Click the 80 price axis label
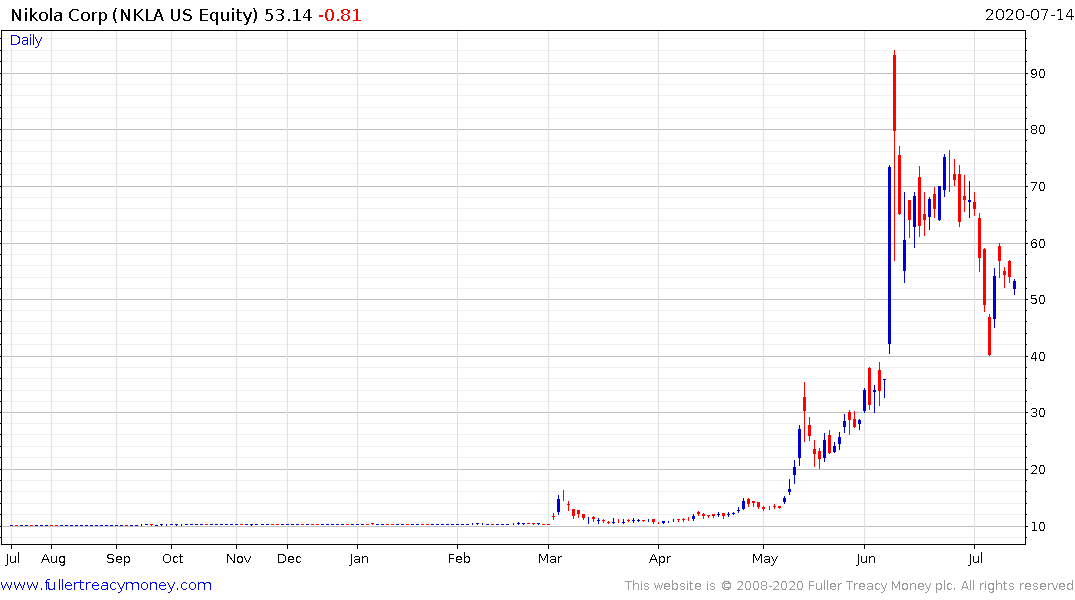 pyautogui.click(x=1038, y=130)
